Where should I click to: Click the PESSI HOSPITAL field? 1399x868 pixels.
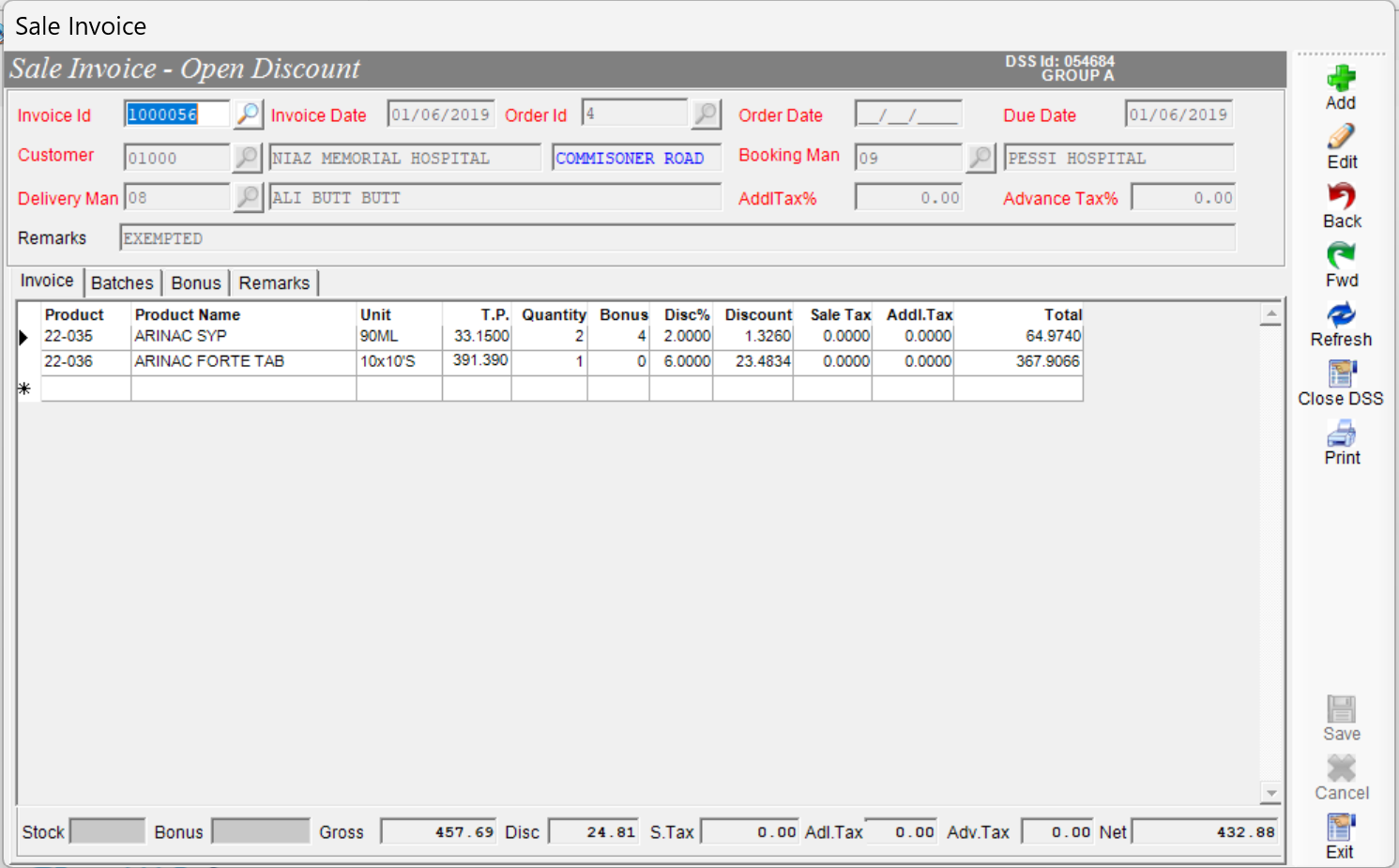pyautogui.click(x=1119, y=158)
